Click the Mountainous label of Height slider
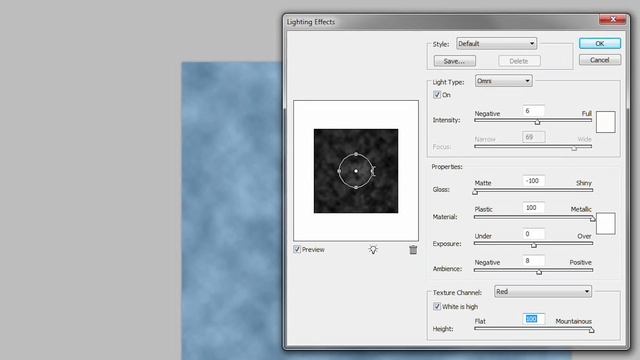The height and width of the screenshot is (360, 640). [573, 322]
